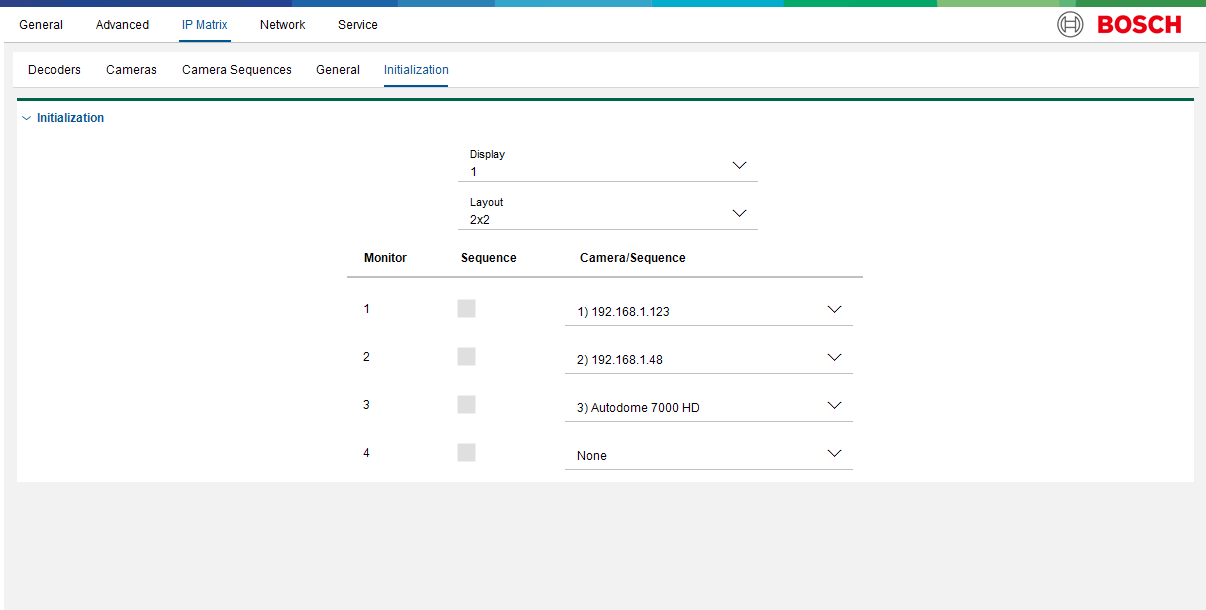Toggle Sequence checkbox for Monitor 2
Screen dimensions: 1206x610
466,357
